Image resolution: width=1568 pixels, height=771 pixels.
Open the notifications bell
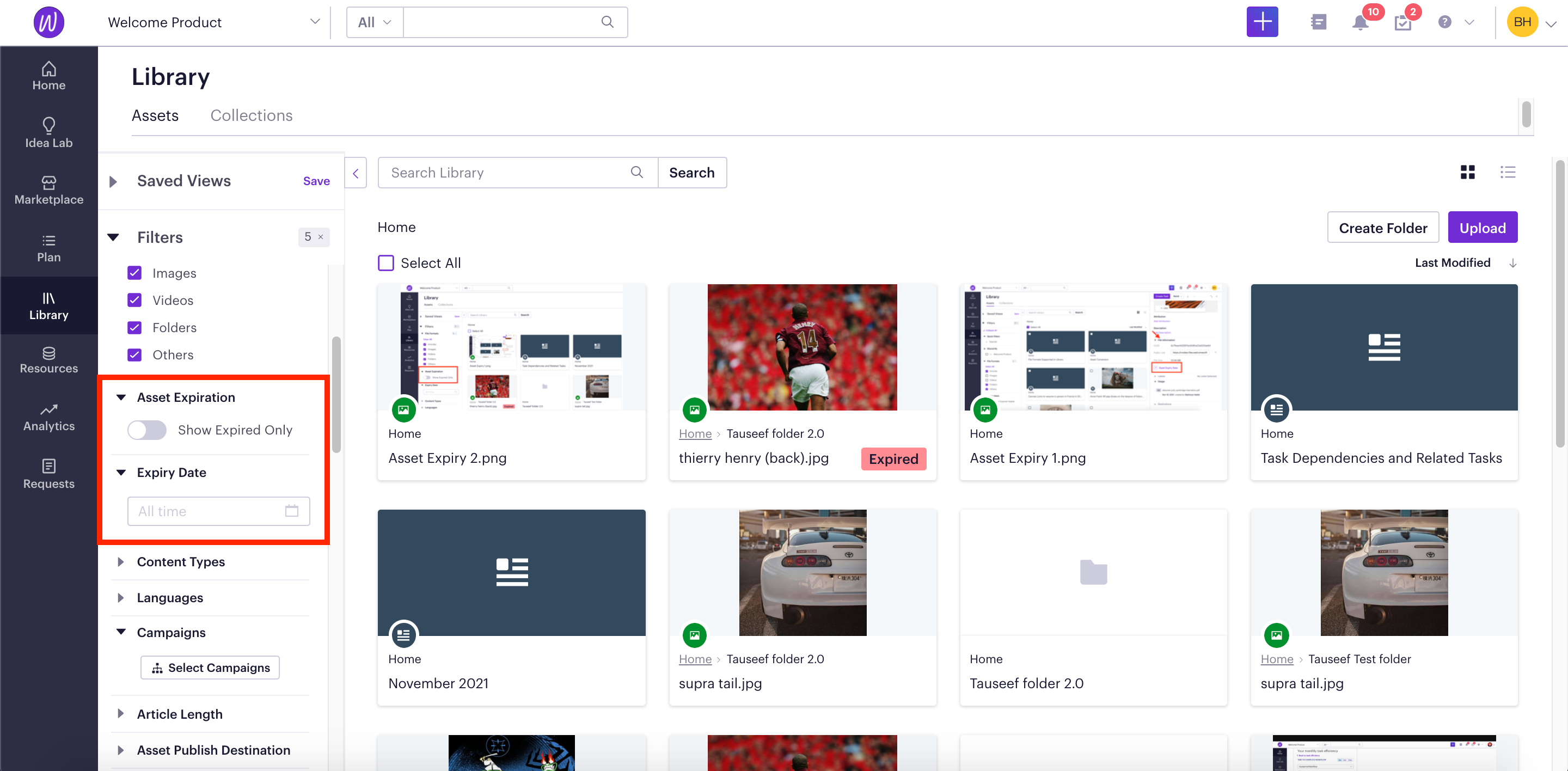[x=1360, y=22]
